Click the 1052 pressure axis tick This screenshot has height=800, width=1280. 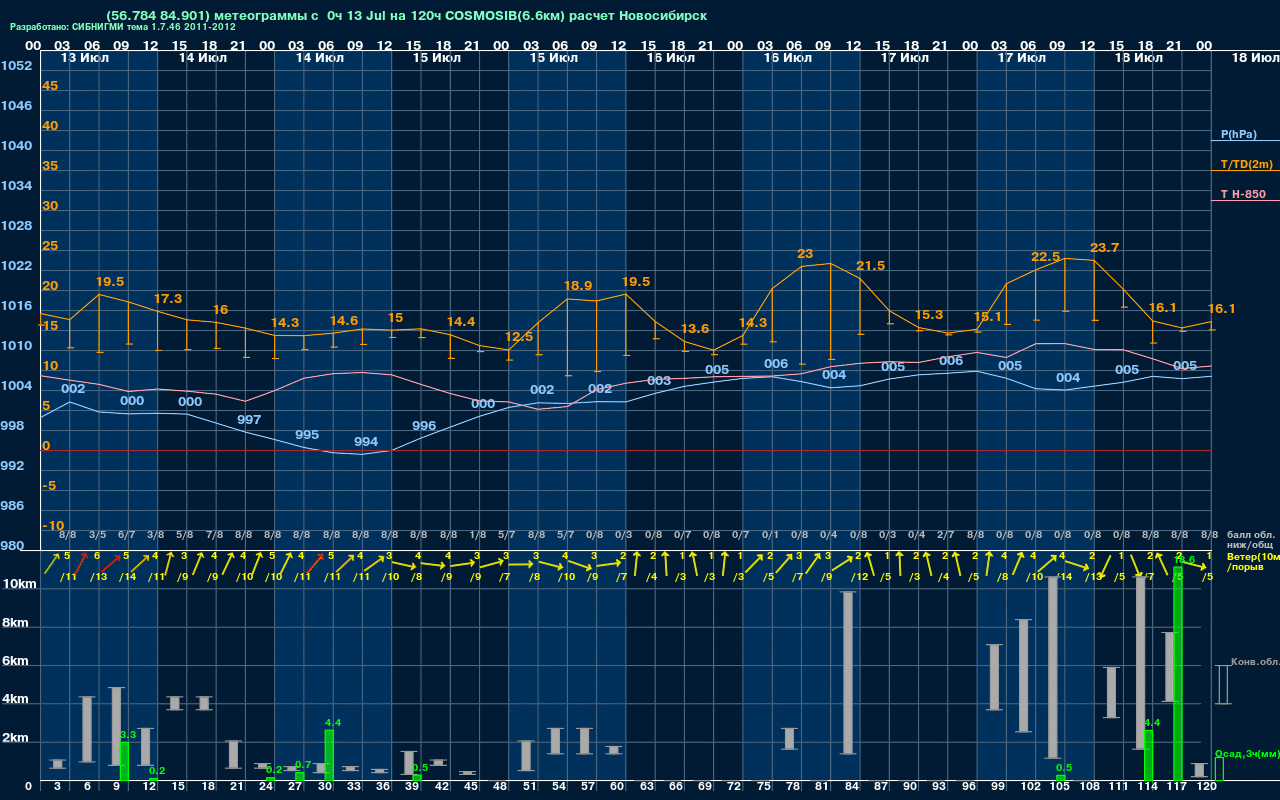pos(16,66)
